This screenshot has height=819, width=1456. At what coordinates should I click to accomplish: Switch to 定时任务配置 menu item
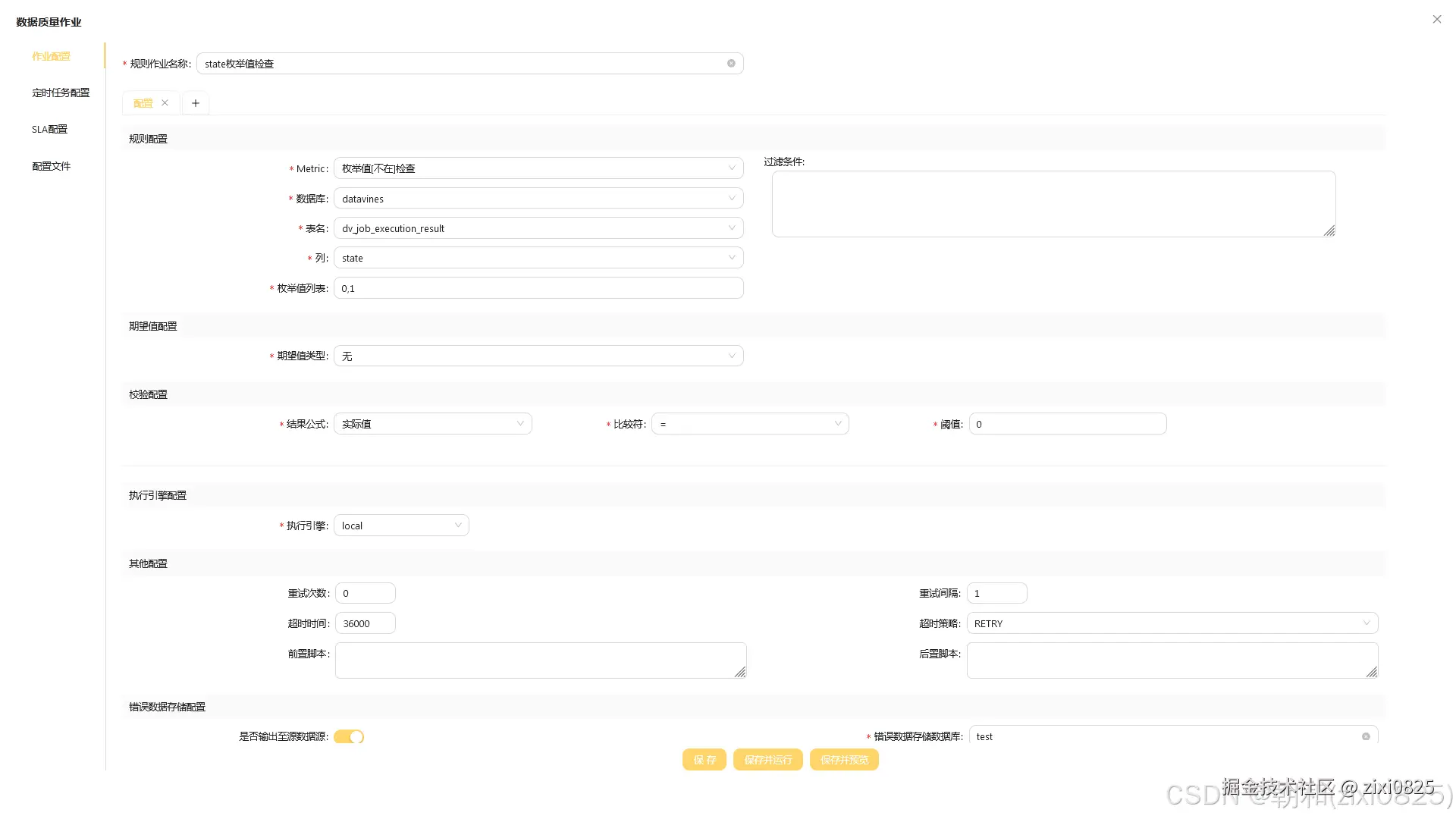point(61,93)
